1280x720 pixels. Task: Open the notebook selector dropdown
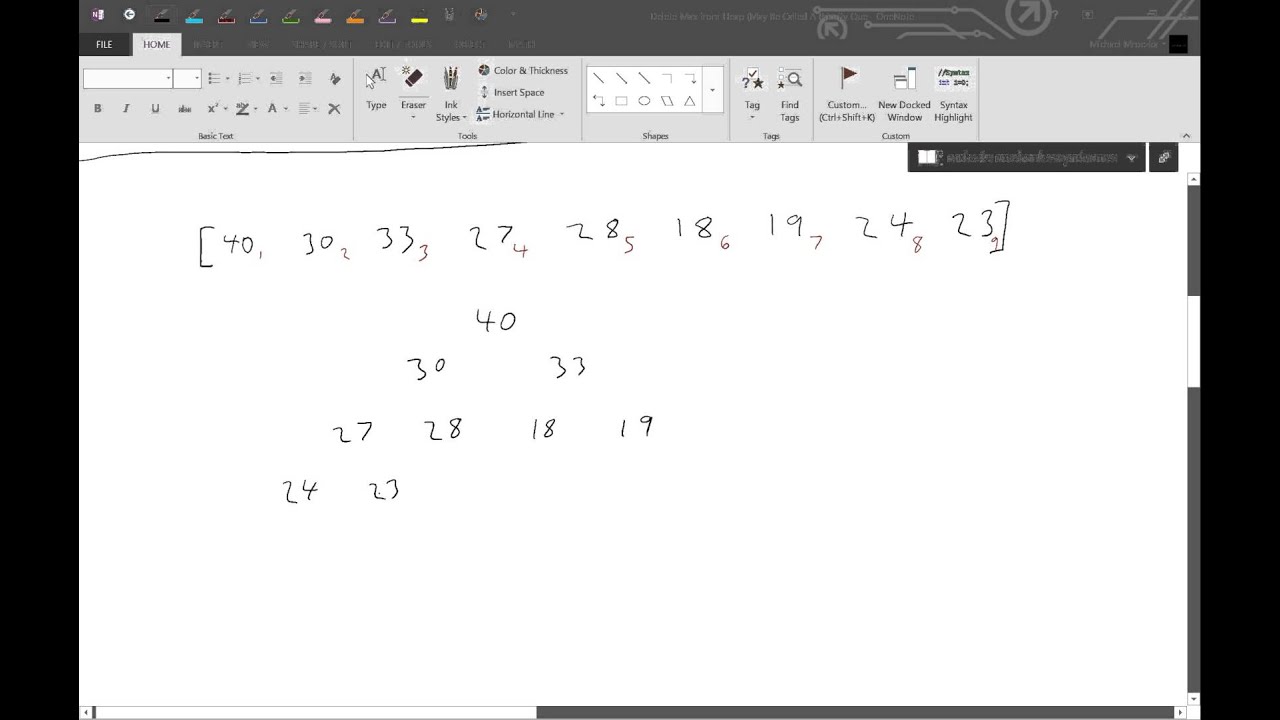[x=1027, y=157]
